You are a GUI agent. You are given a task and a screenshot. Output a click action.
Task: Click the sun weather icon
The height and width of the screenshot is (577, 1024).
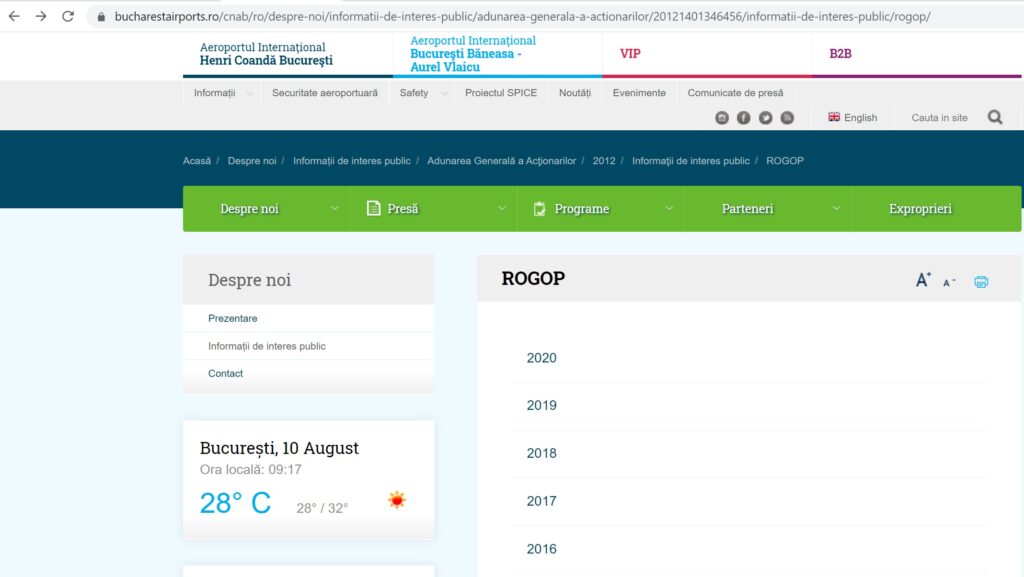pyautogui.click(x=397, y=500)
